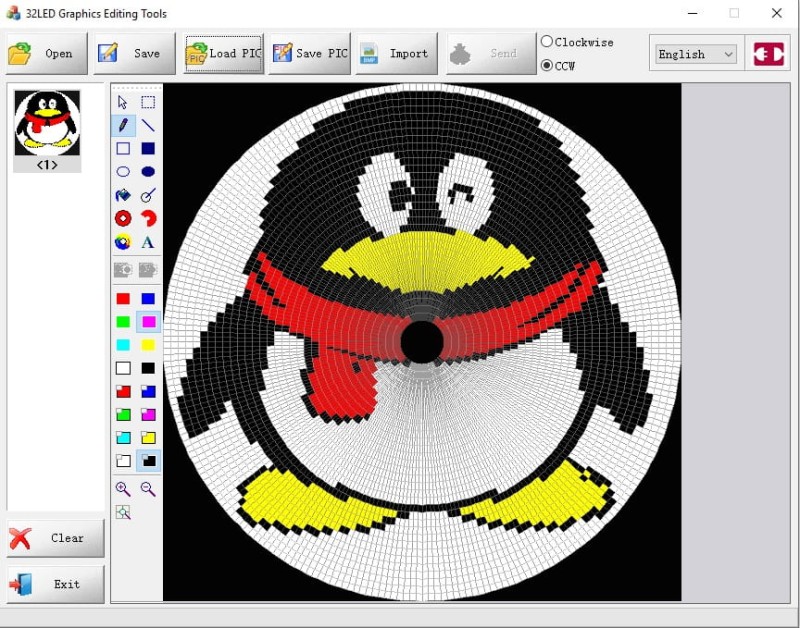Click the Clear button

[56, 538]
